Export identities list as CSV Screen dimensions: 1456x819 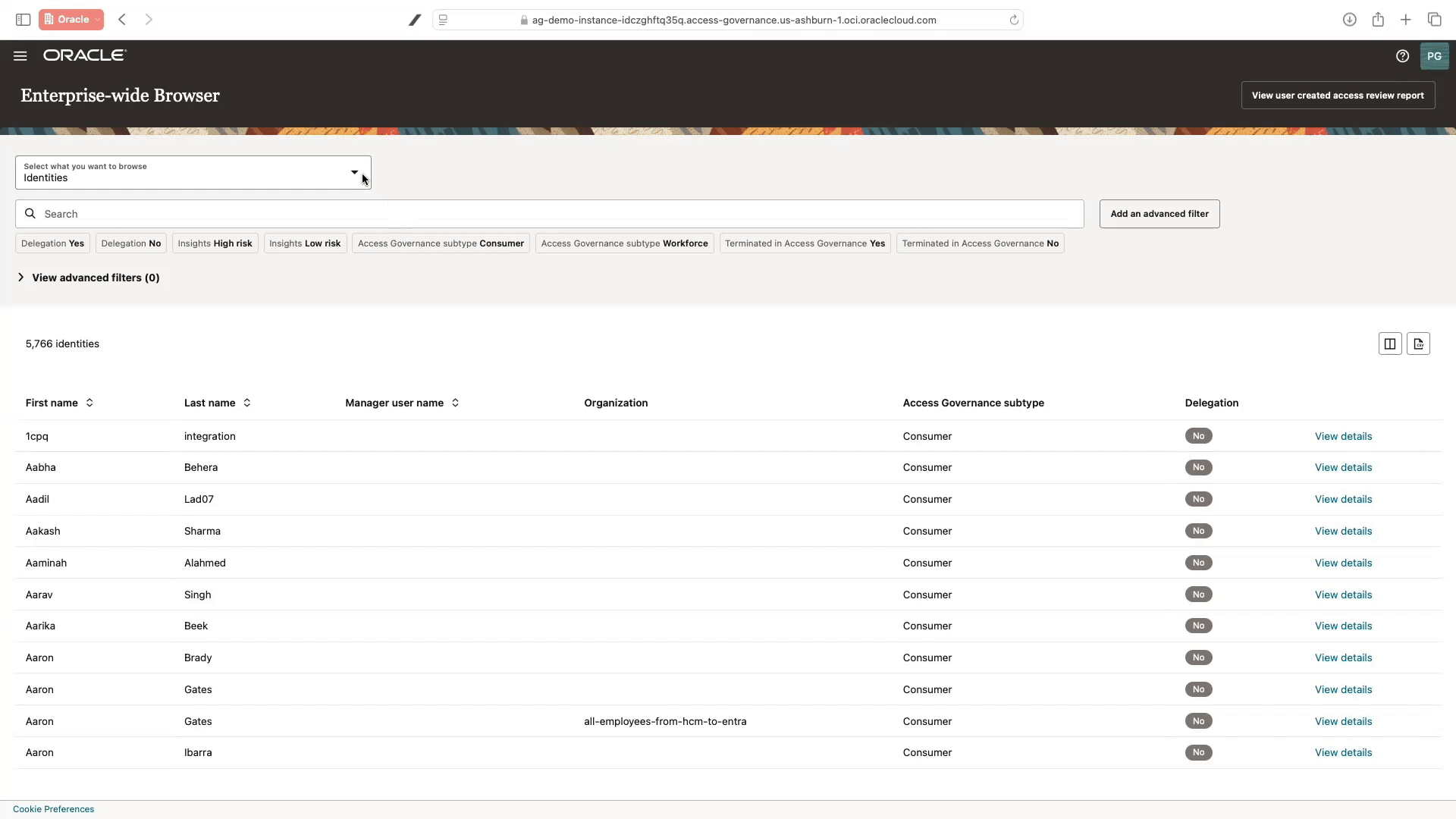1418,344
